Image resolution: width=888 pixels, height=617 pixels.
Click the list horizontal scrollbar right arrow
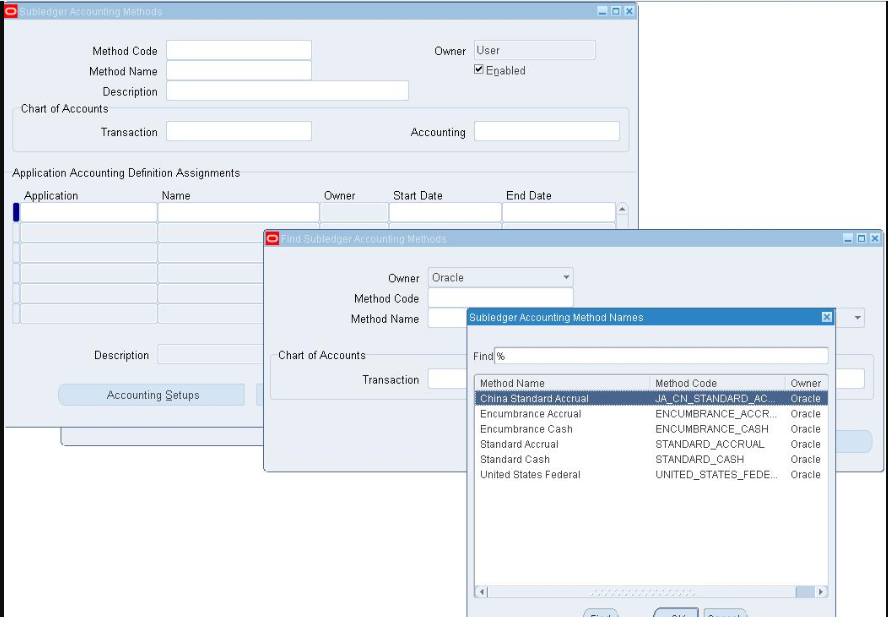tap(821, 592)
